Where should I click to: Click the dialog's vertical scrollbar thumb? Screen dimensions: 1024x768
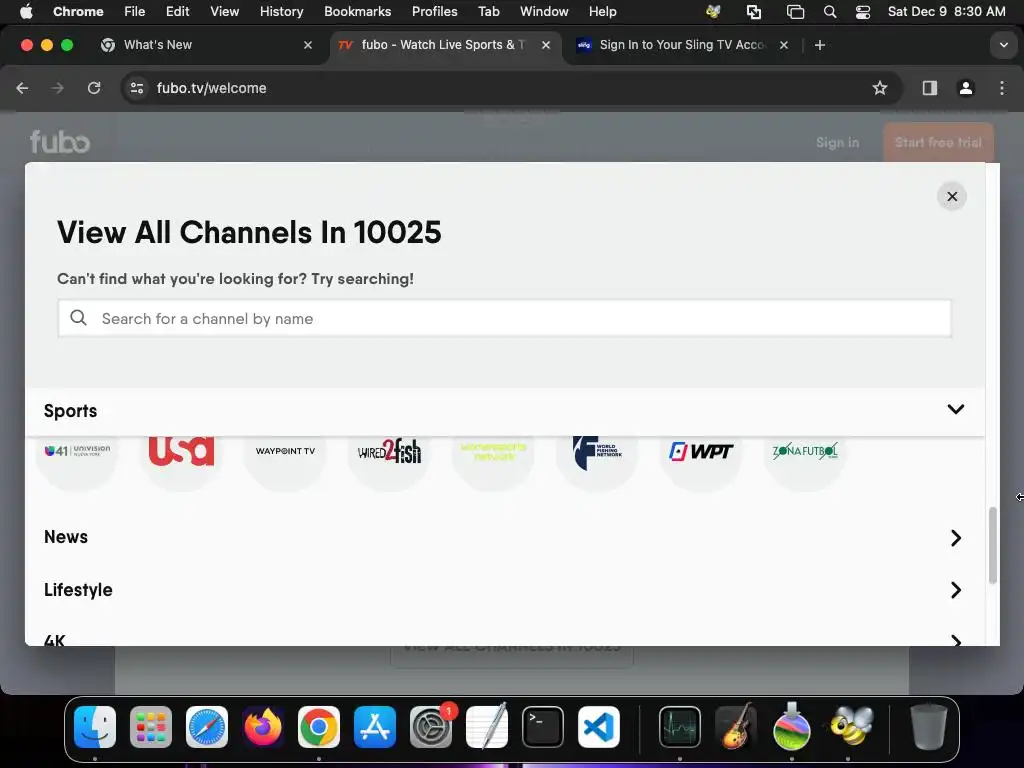coord(993,545)
